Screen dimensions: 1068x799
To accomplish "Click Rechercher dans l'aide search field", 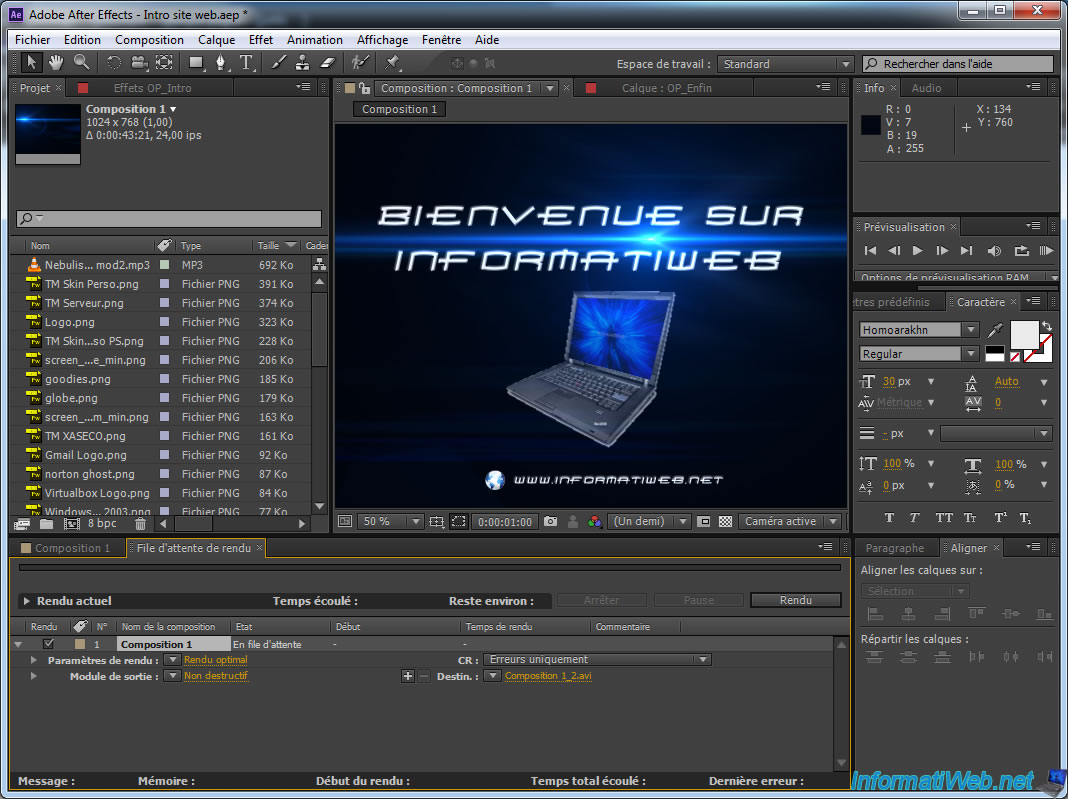I will (x=958, y=64).
